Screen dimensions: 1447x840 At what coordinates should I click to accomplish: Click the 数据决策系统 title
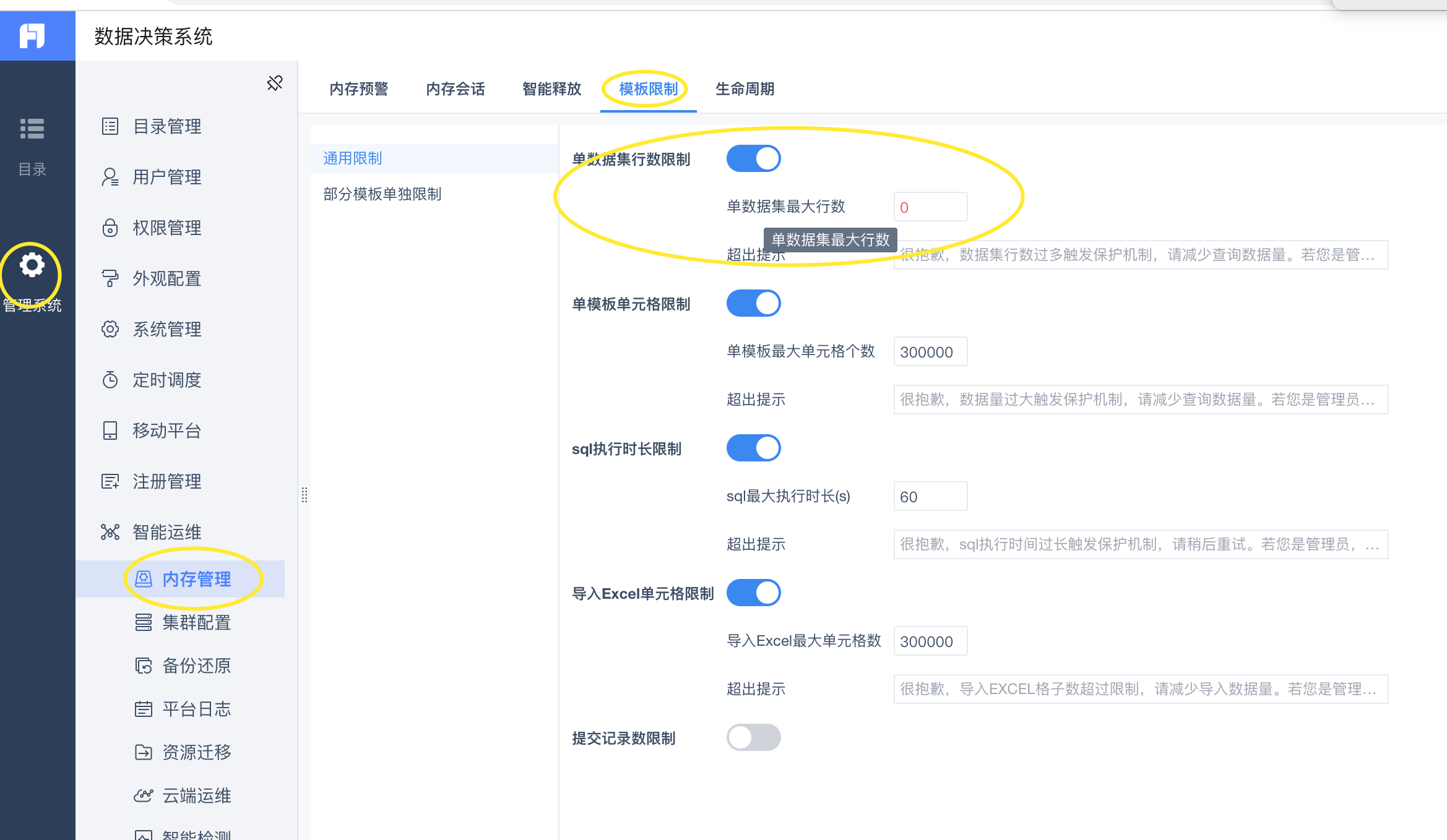tap(153, 36)
